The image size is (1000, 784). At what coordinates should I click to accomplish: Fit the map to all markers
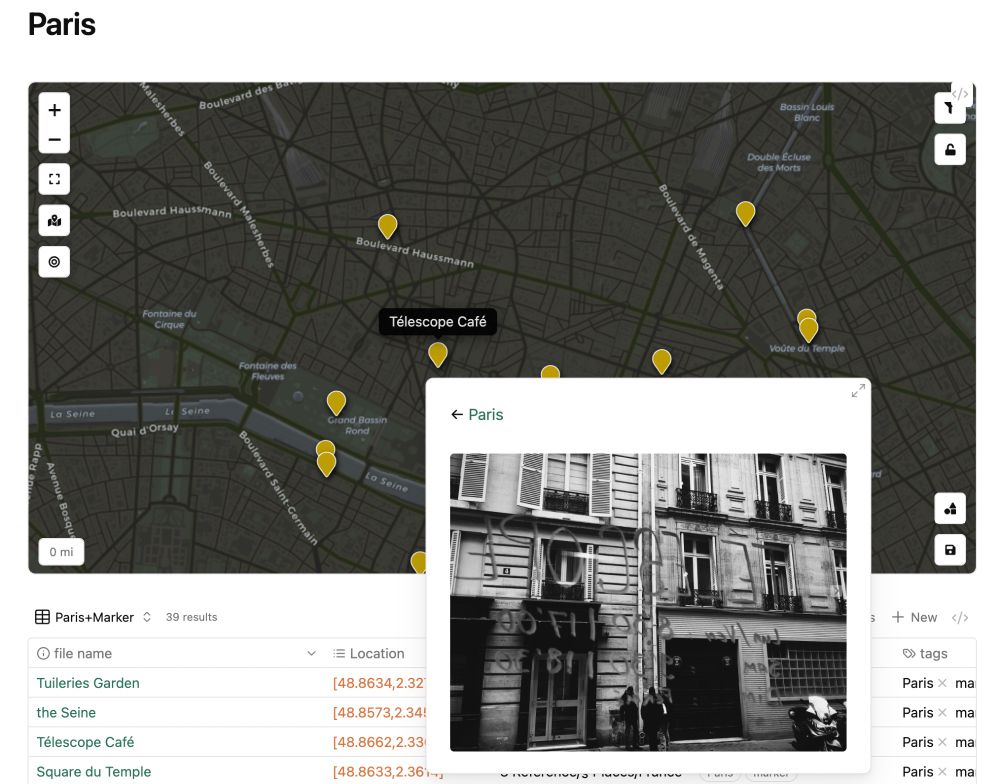point(54,178)
